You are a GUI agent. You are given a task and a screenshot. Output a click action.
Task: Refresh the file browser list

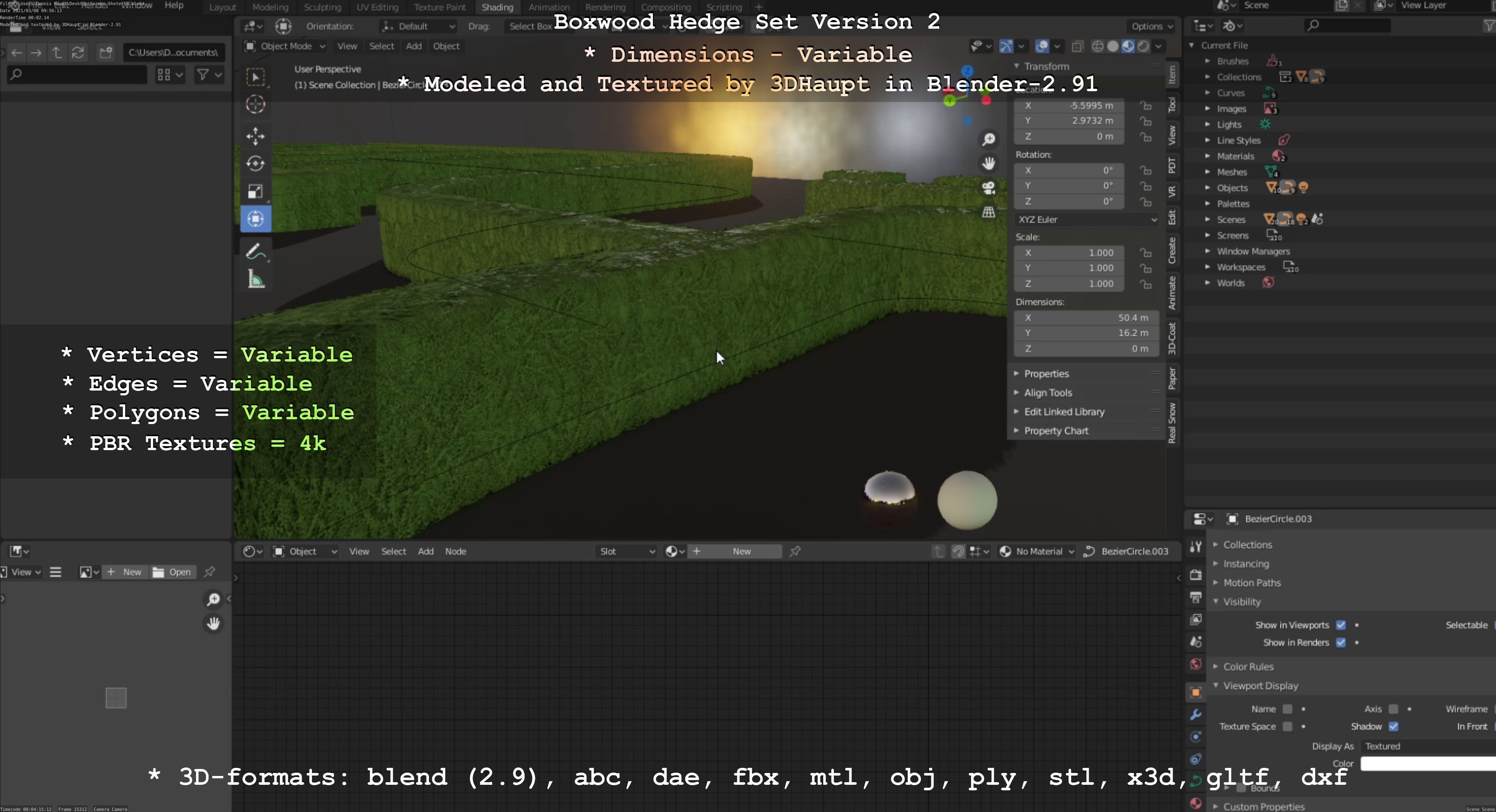pyautogui.click(x=78, y=53)
